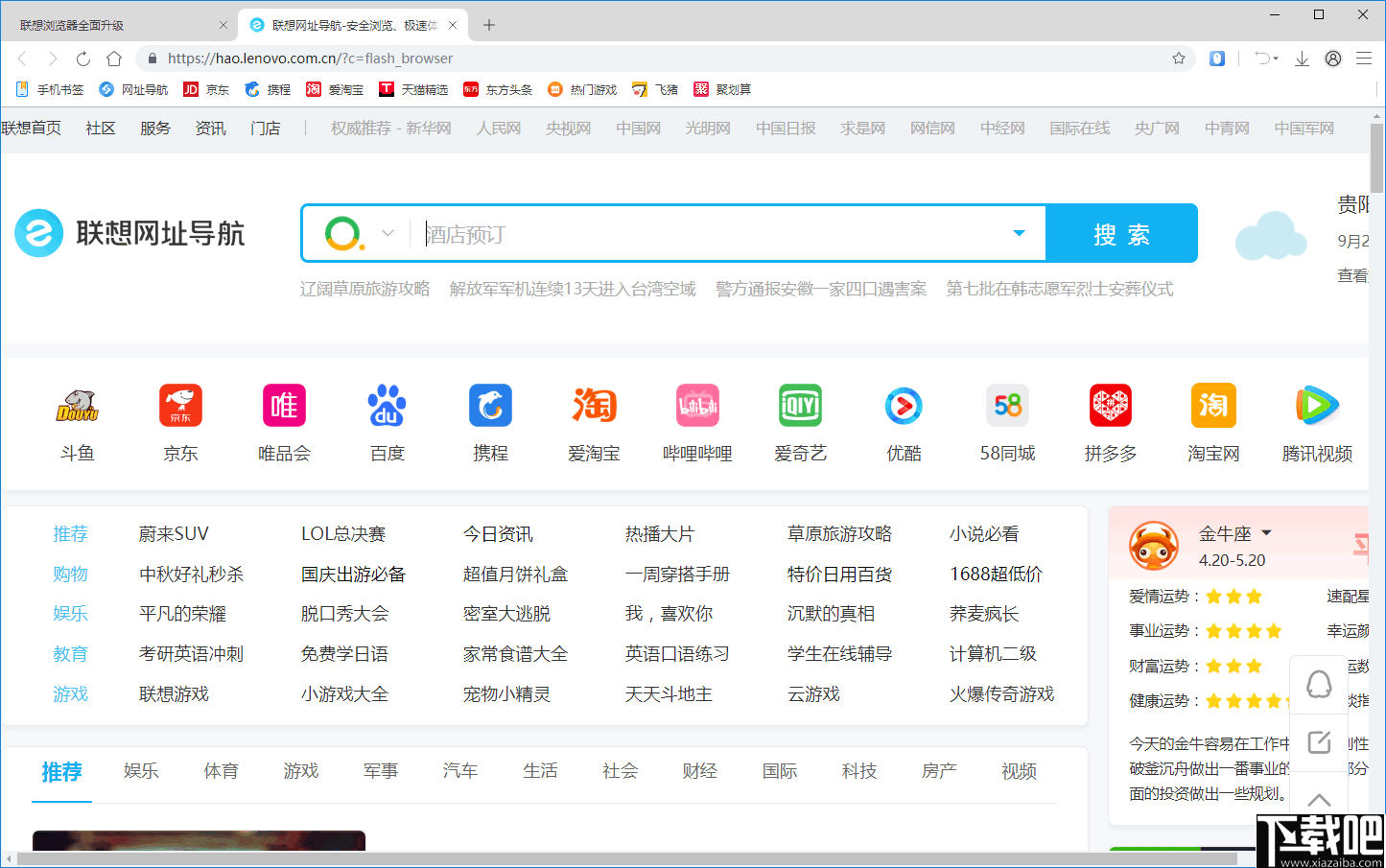Open the QQ contact icon in floating sidebar

(1319, 683)
